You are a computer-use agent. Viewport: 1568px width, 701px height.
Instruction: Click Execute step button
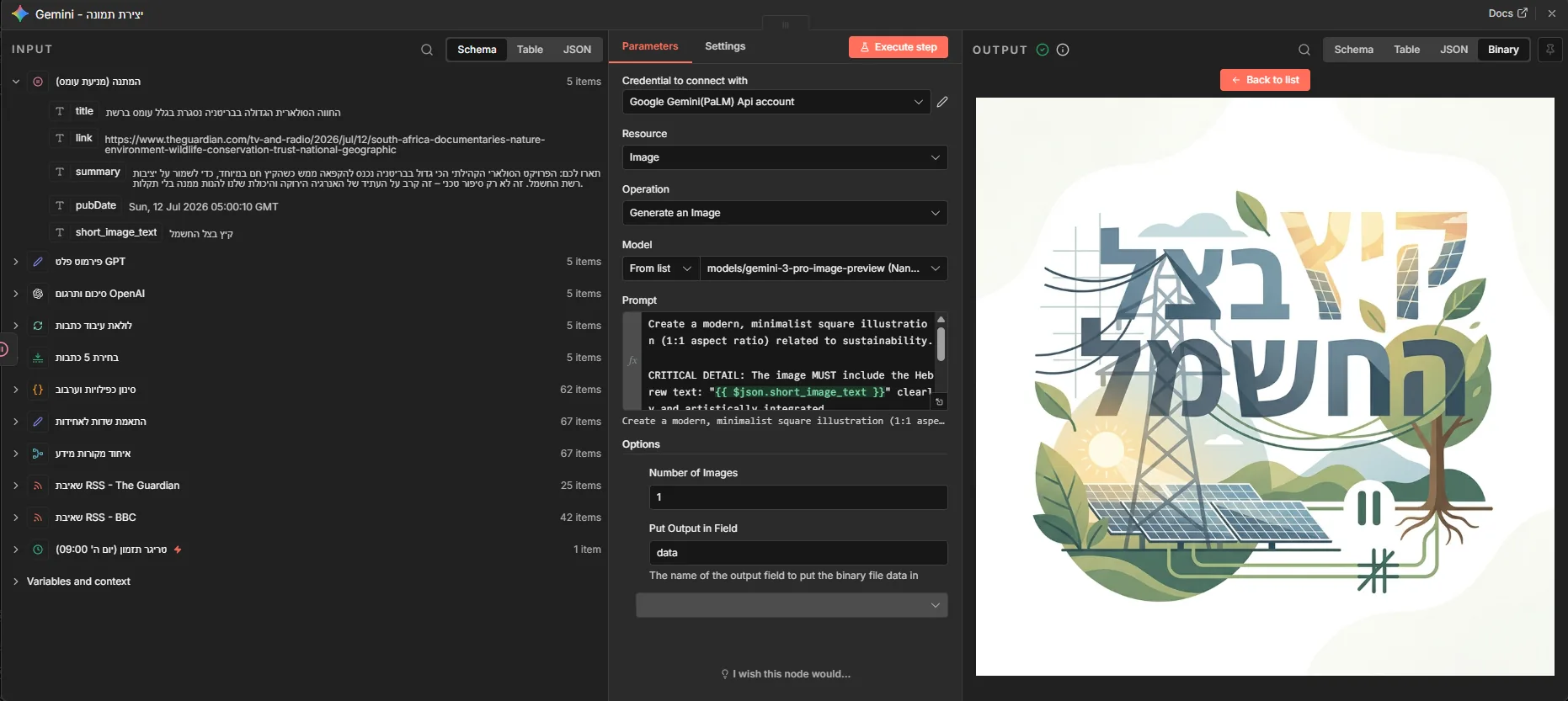click(899, 47)
